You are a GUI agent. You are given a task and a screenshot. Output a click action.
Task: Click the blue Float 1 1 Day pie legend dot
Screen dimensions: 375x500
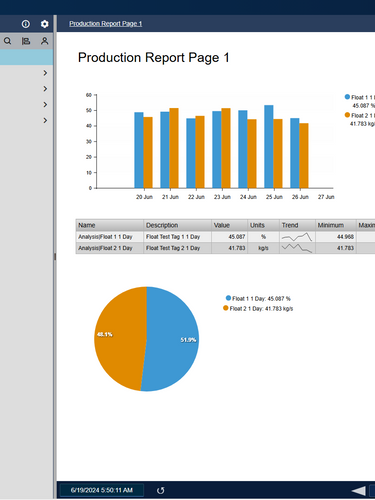228,298
